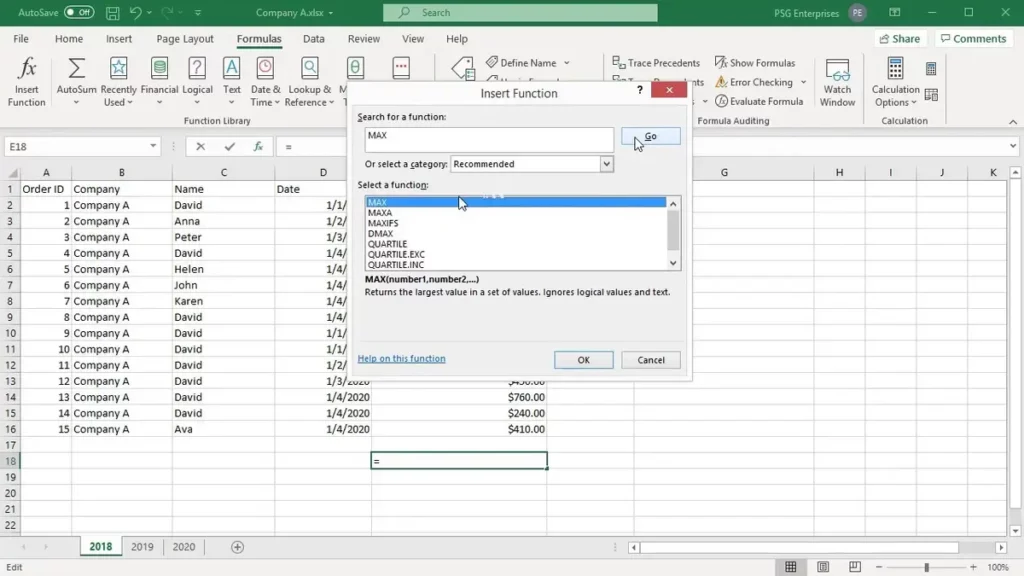Open Recently Used functions
Viewport: 1024px width, 576px height.
[118, 82]
